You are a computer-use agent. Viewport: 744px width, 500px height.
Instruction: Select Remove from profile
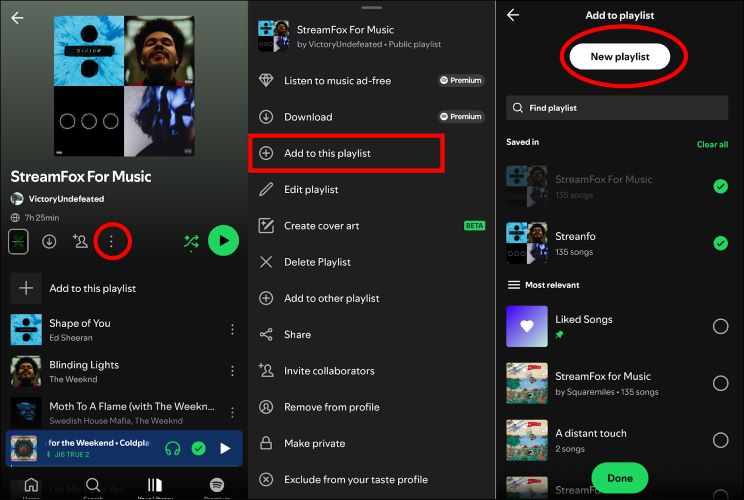tap(372, 407)
